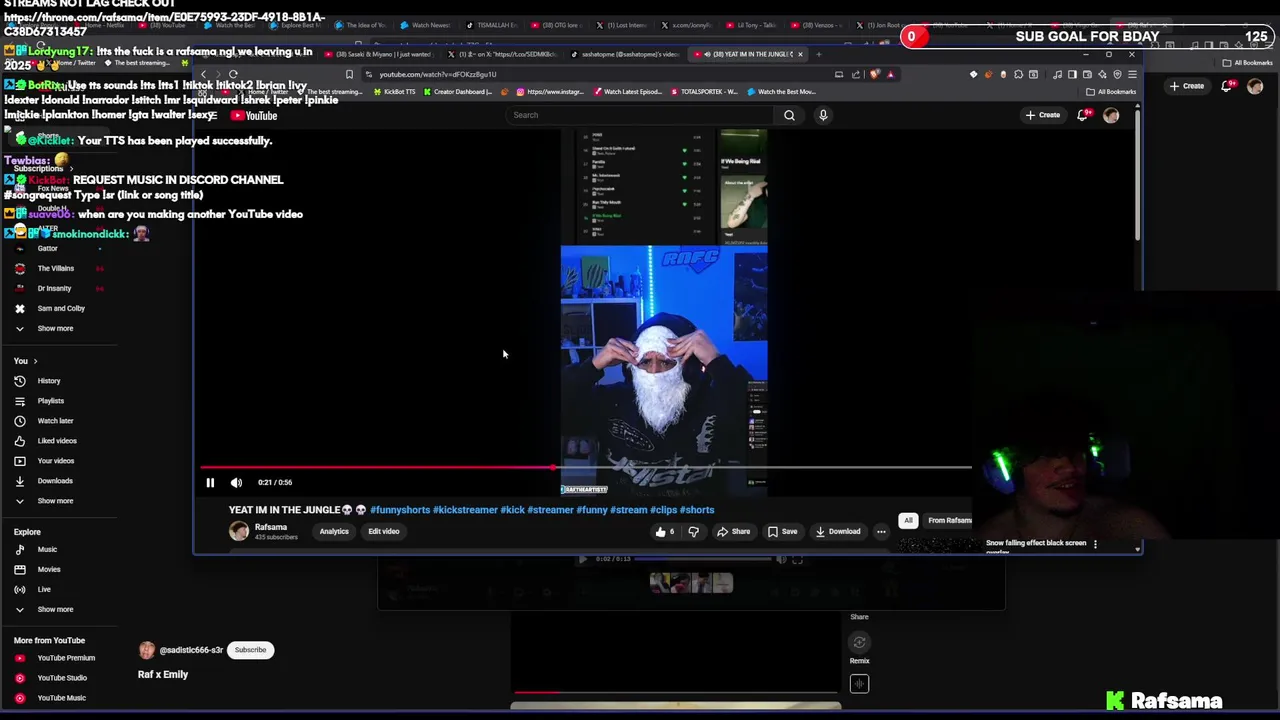Click the red video progress bar
The height and width of the screenshot is (720, 1280).
pyautogui.click(x=585, y=467)
